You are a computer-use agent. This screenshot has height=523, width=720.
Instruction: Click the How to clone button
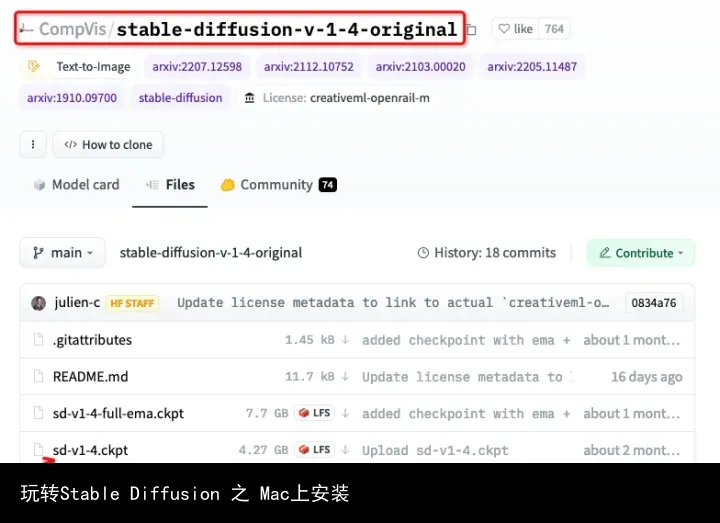[108, 145]
